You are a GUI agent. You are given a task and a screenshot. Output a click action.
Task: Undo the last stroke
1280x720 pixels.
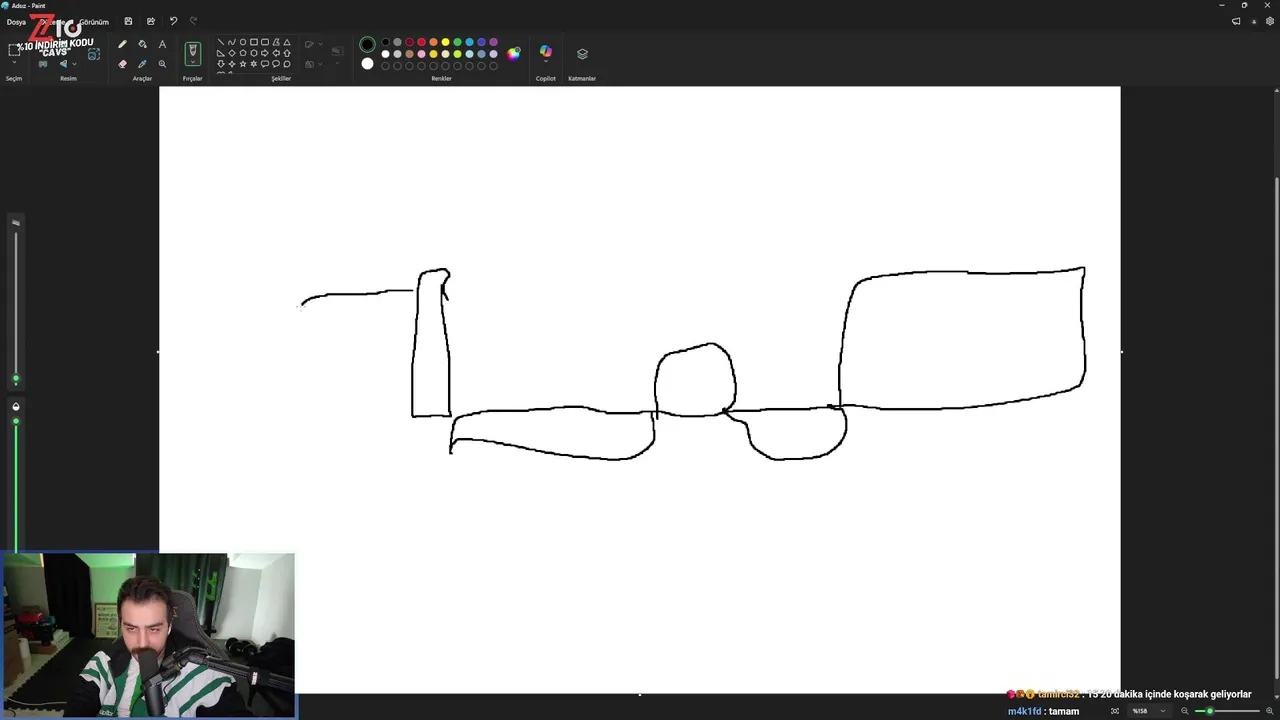(x=173, y=21)
